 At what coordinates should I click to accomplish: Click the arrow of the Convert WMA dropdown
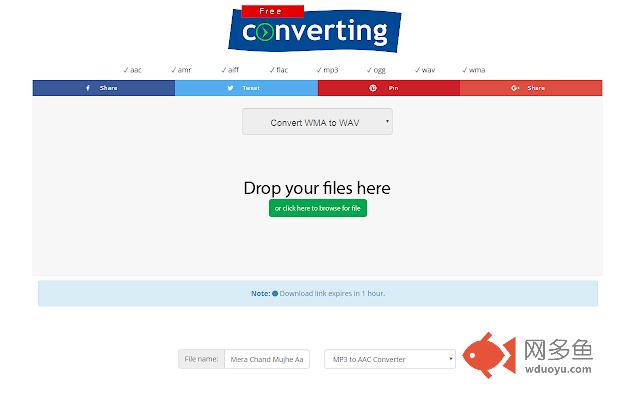387,121
